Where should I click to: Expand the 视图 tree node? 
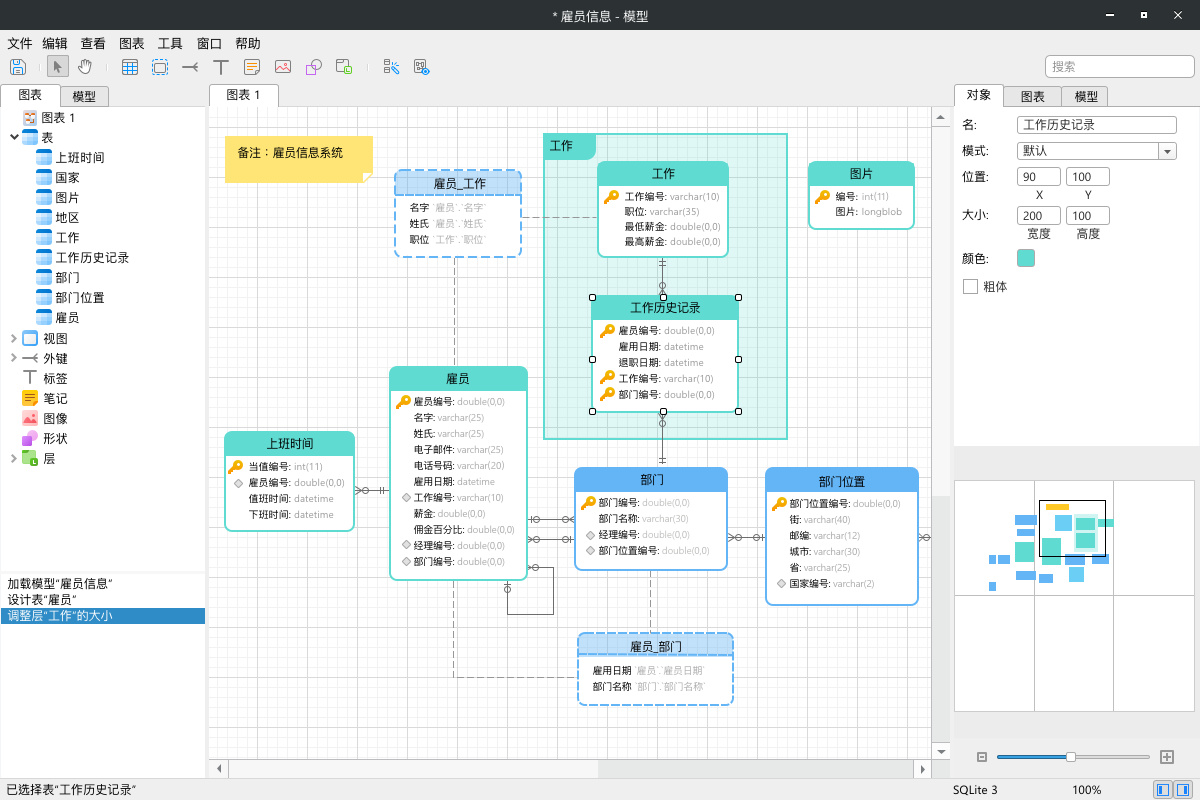coord(14,338)
